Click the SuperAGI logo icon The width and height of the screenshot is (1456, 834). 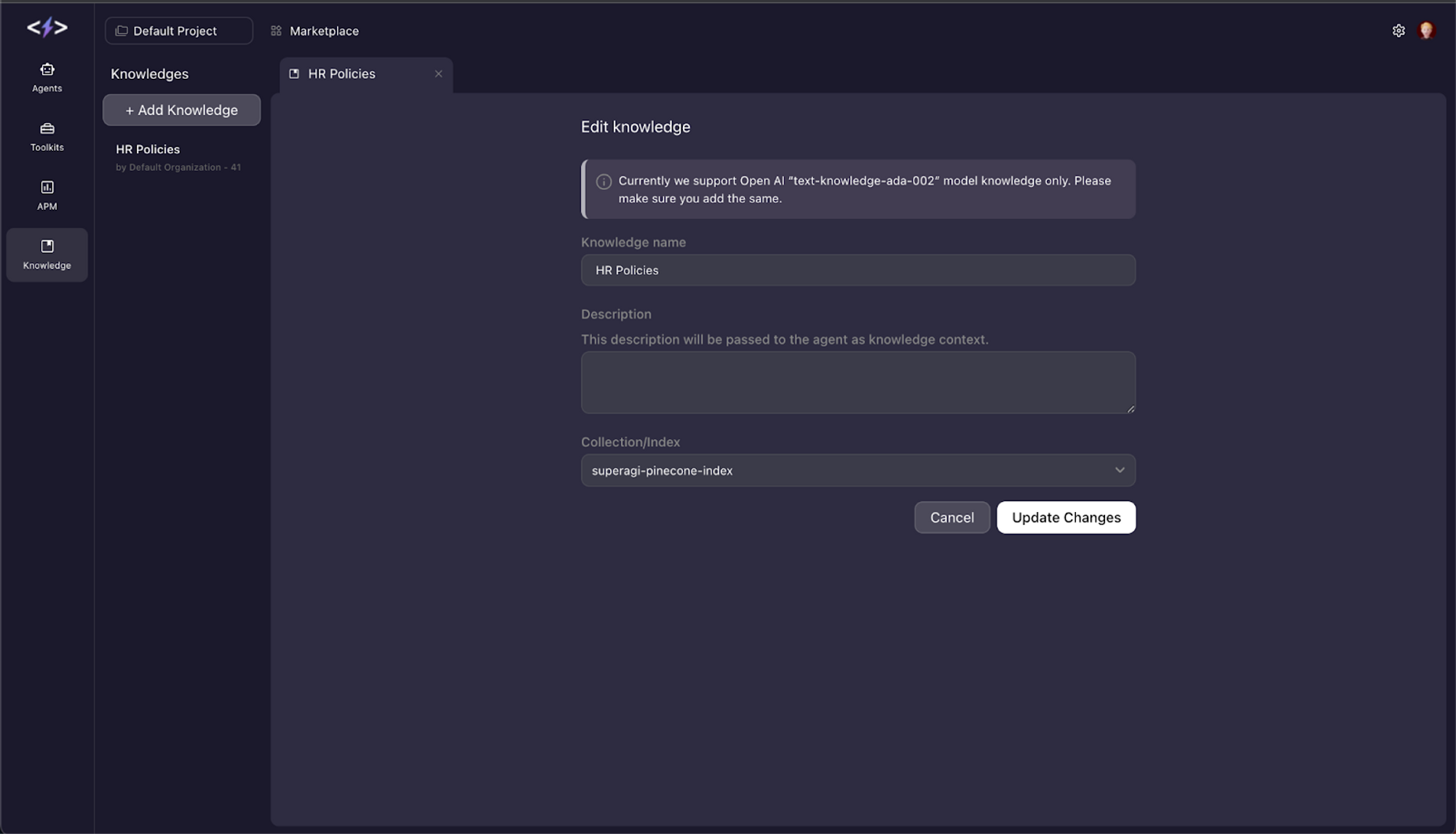click(47, 28)
